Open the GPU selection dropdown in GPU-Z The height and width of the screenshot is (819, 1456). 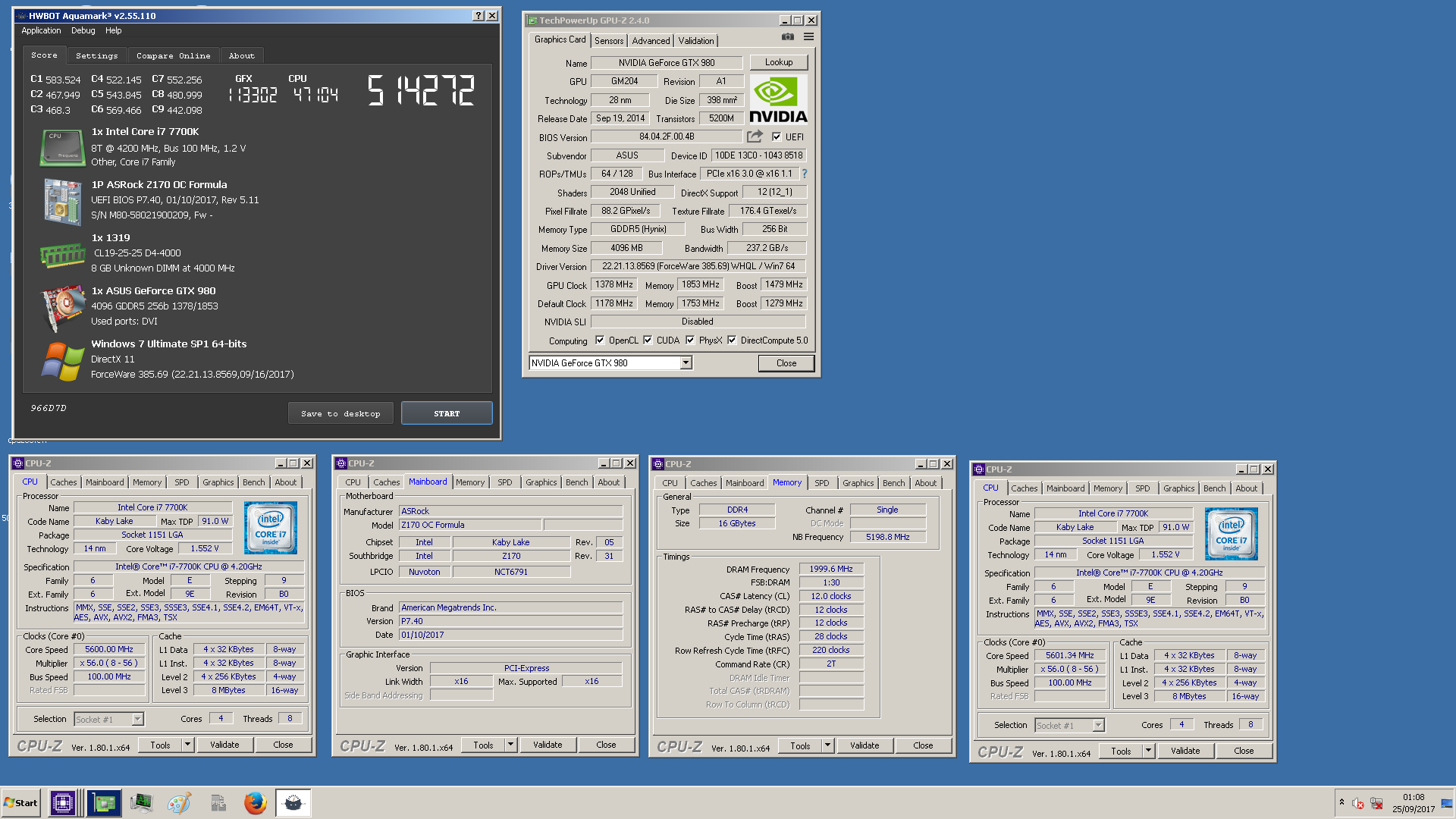coord(686,363)
